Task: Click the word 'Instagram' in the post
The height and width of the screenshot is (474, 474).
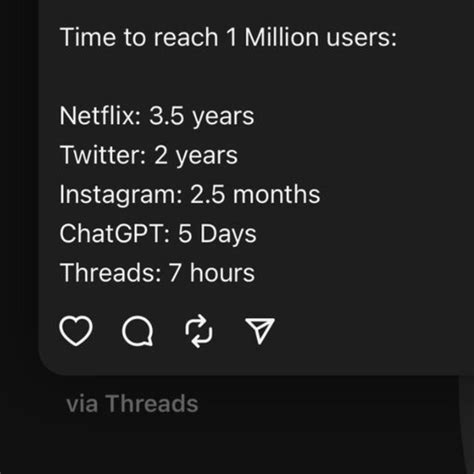Action: click(118, 196)
